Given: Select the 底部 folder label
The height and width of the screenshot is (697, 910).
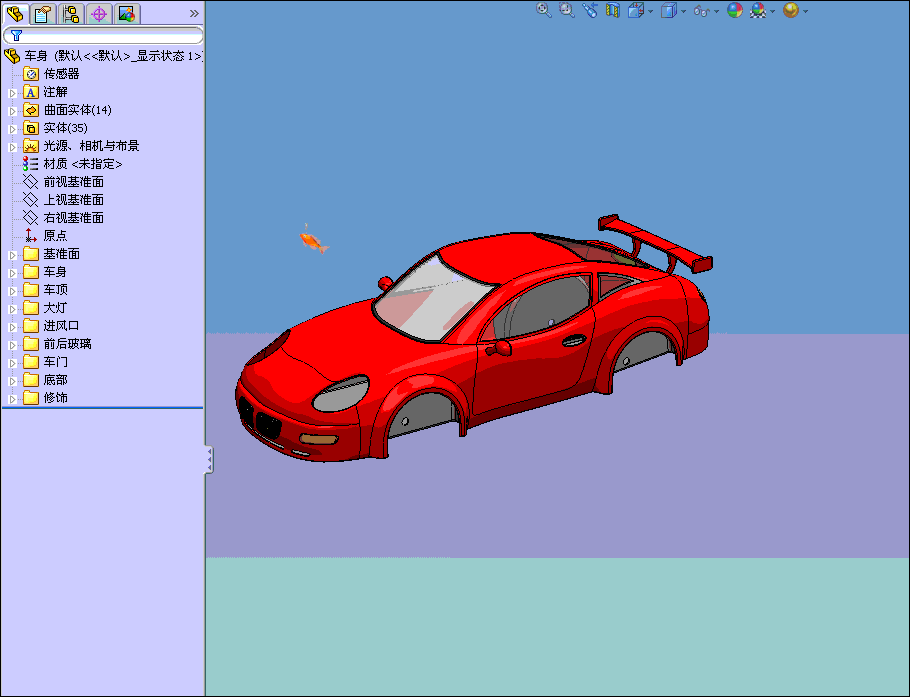Looking at the screenshot, I should click(x=55, y=380).
